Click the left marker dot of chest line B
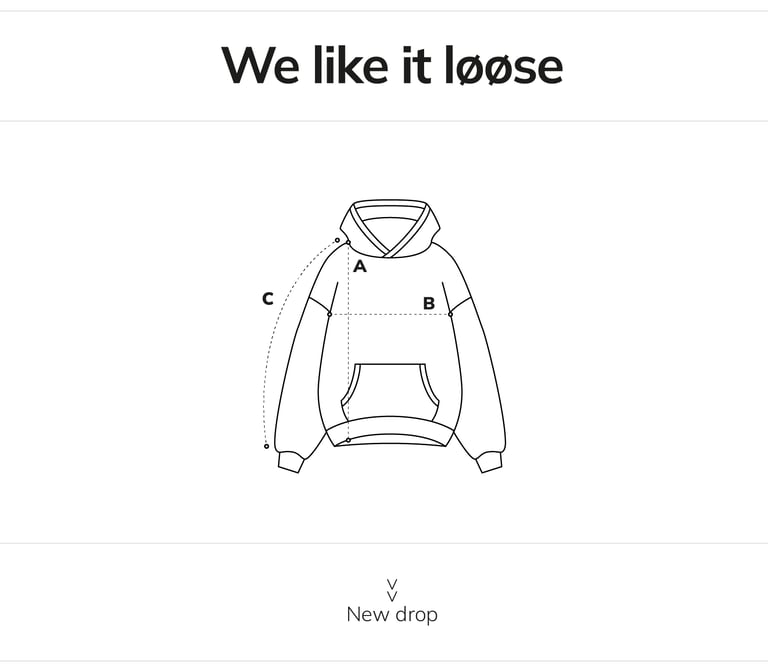Screen dimensions: 768x672 click(x=330, y=314)
